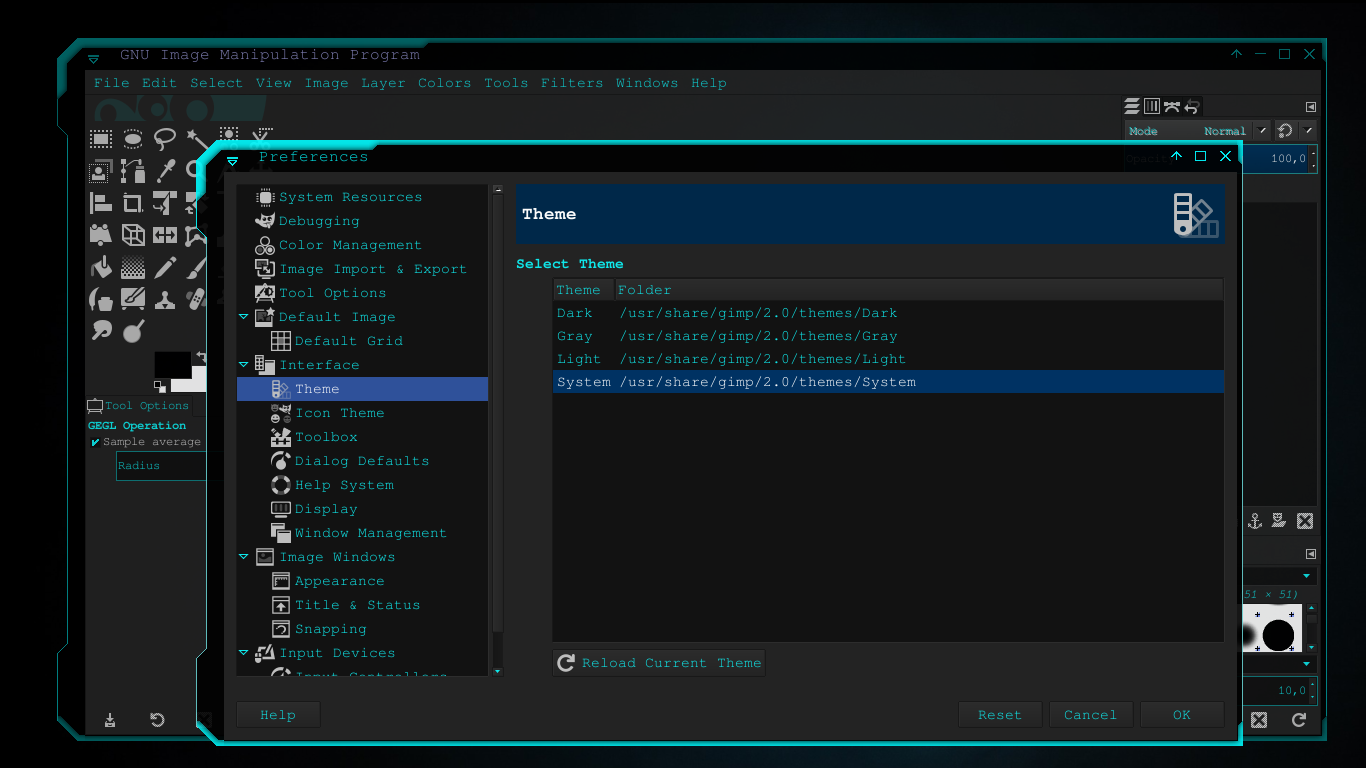Select the Ellipse Select tool in toolbox
Viewport: 1366px width, 768px height.
pyautogui.click(x=133, y=139)
